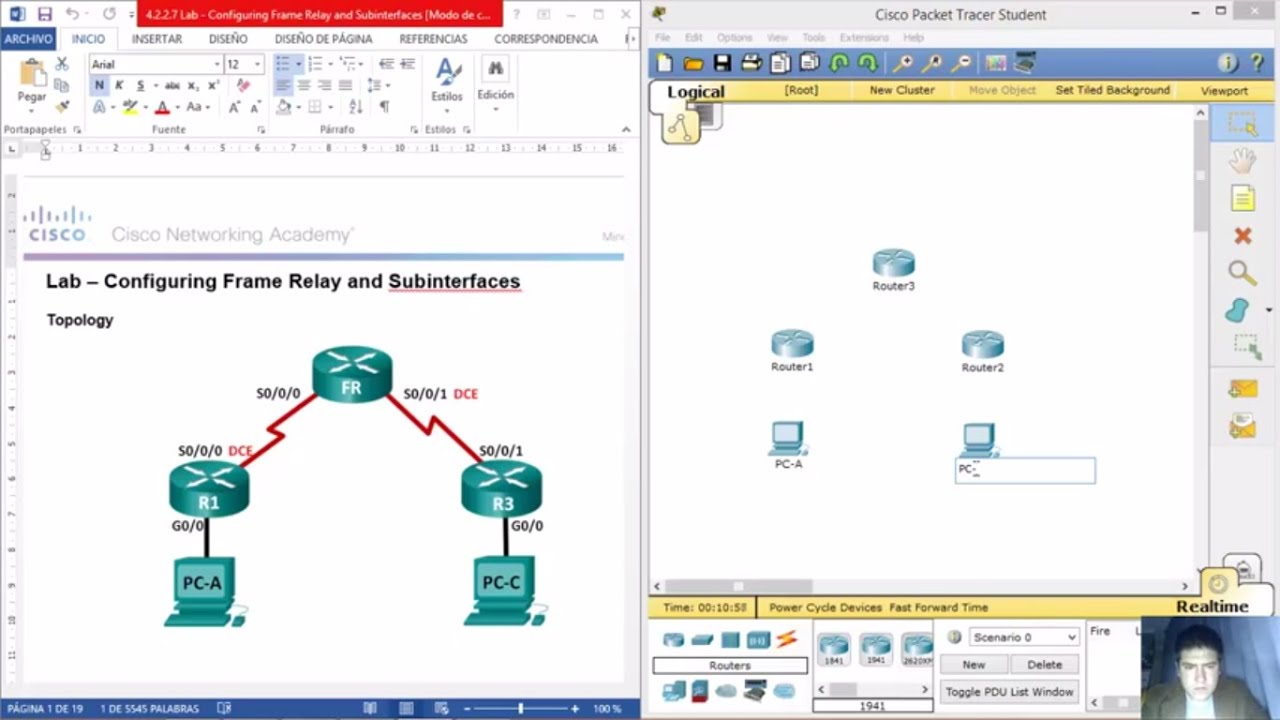Open the font size 12 dropdown

[257, 64]
